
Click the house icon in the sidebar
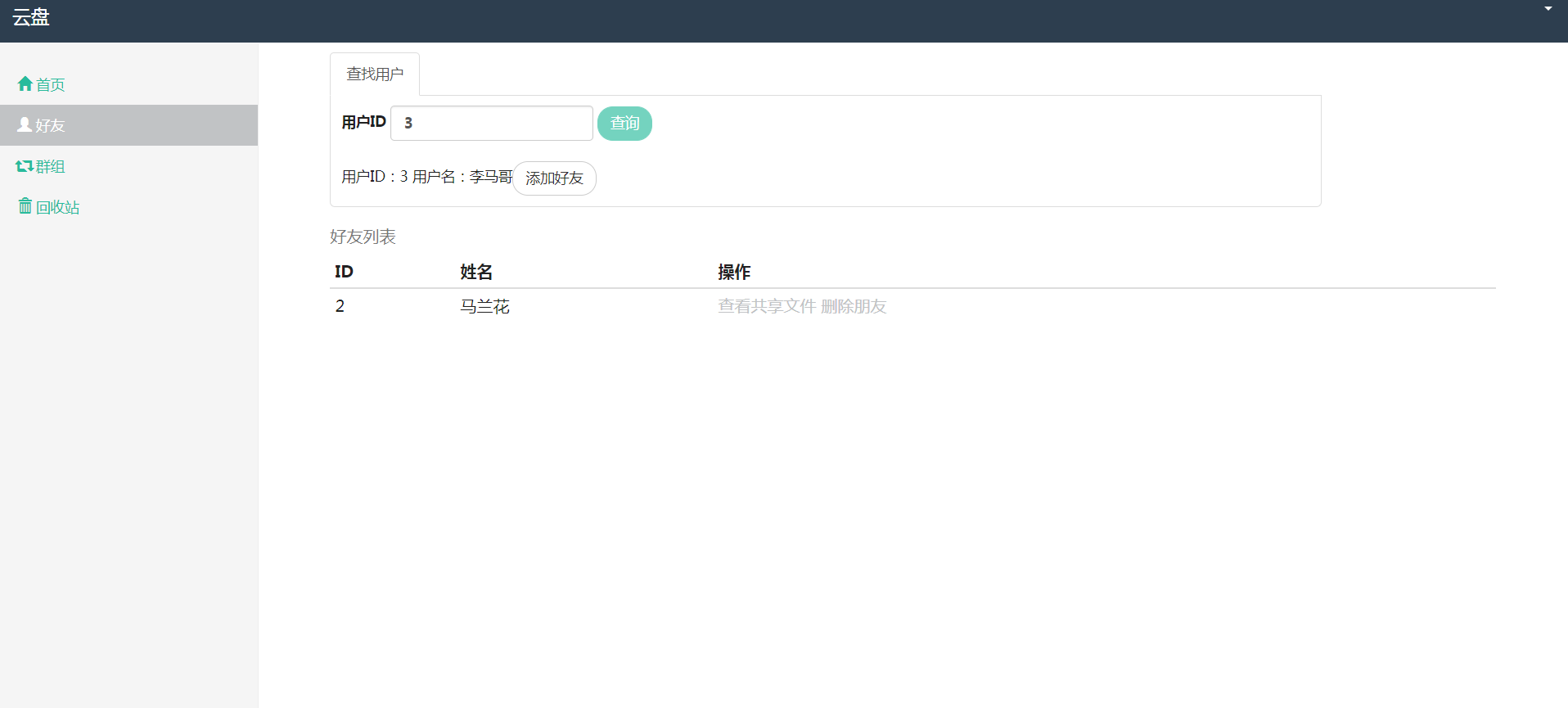coord(25,83)
